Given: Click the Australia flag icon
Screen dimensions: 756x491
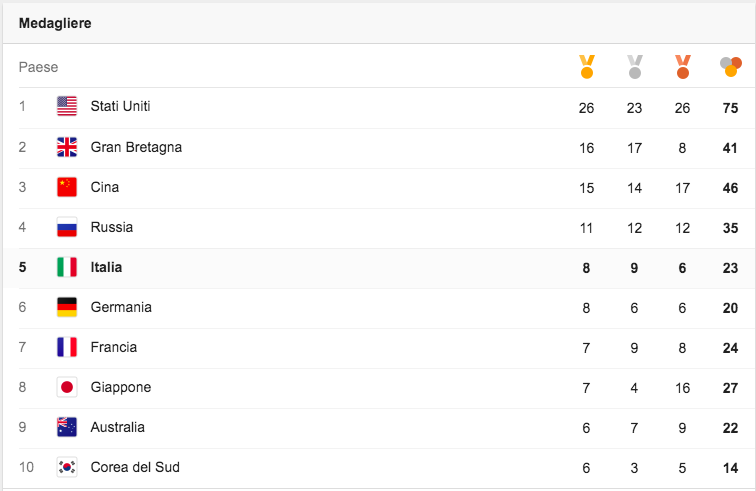Looking at the screenshot, I should tap(67, 427).
